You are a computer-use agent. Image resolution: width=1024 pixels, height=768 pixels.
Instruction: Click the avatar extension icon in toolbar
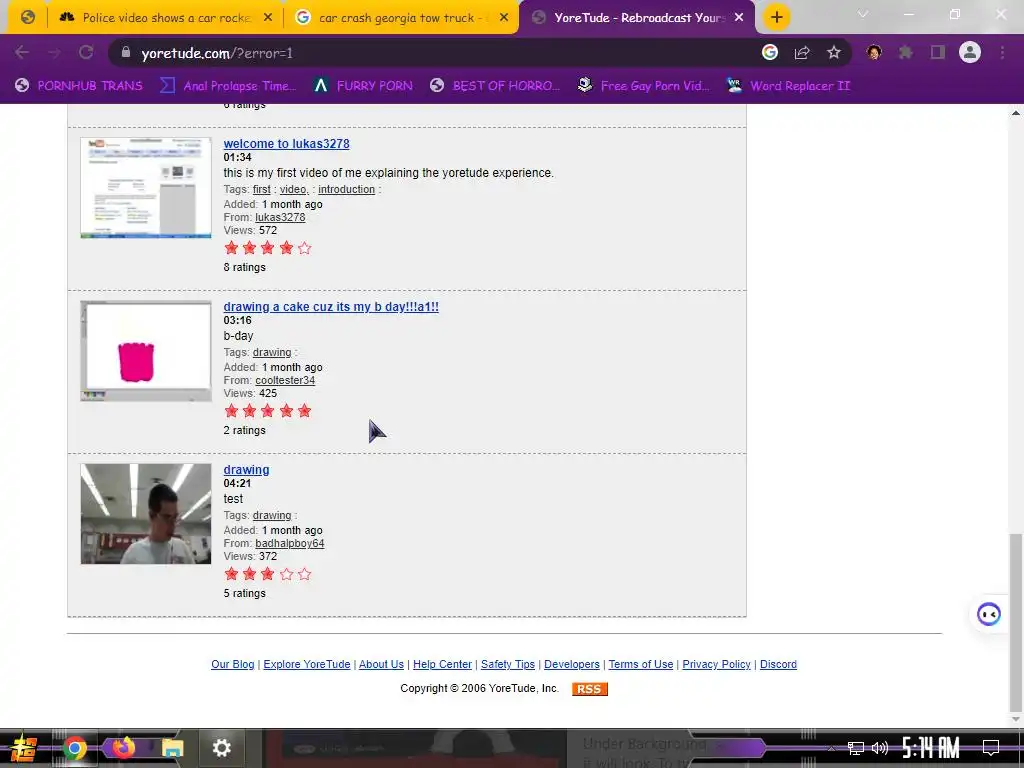coord(874,53)
